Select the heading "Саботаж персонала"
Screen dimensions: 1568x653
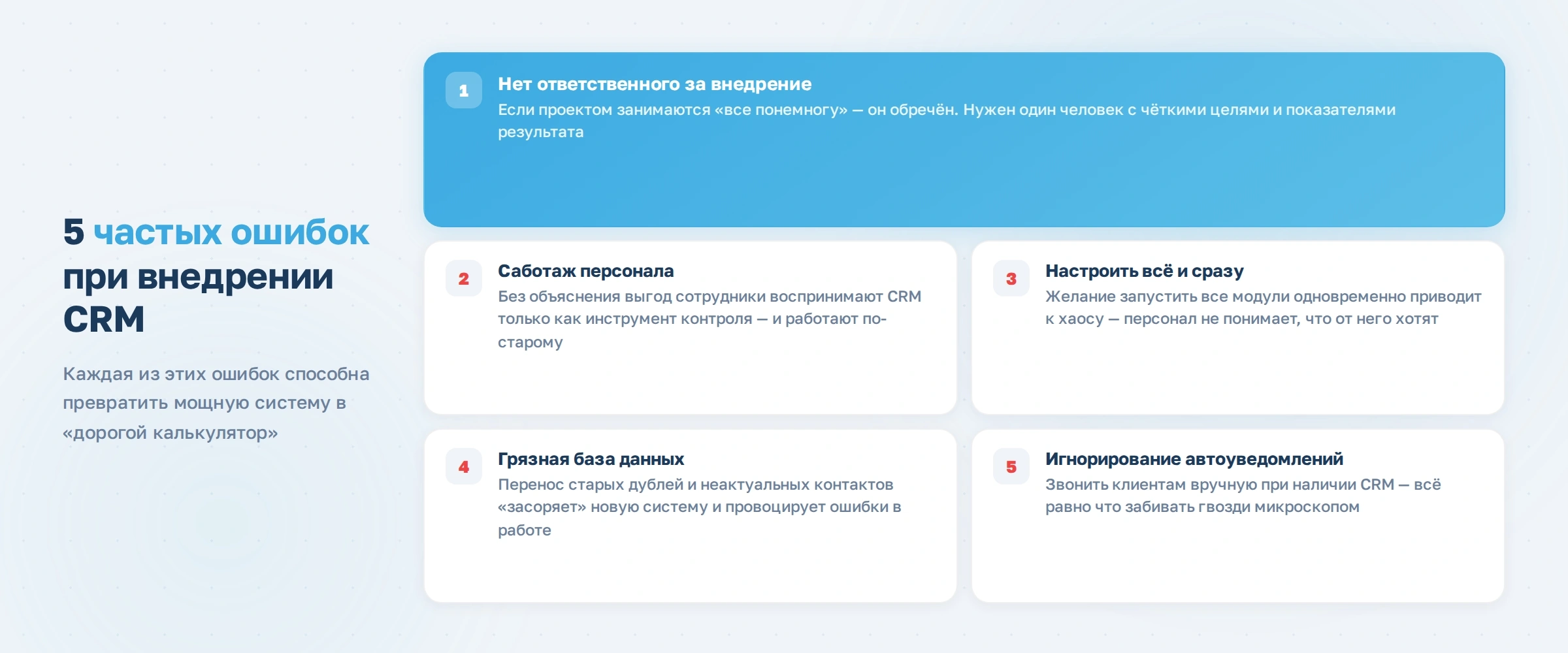pos(585,271)
